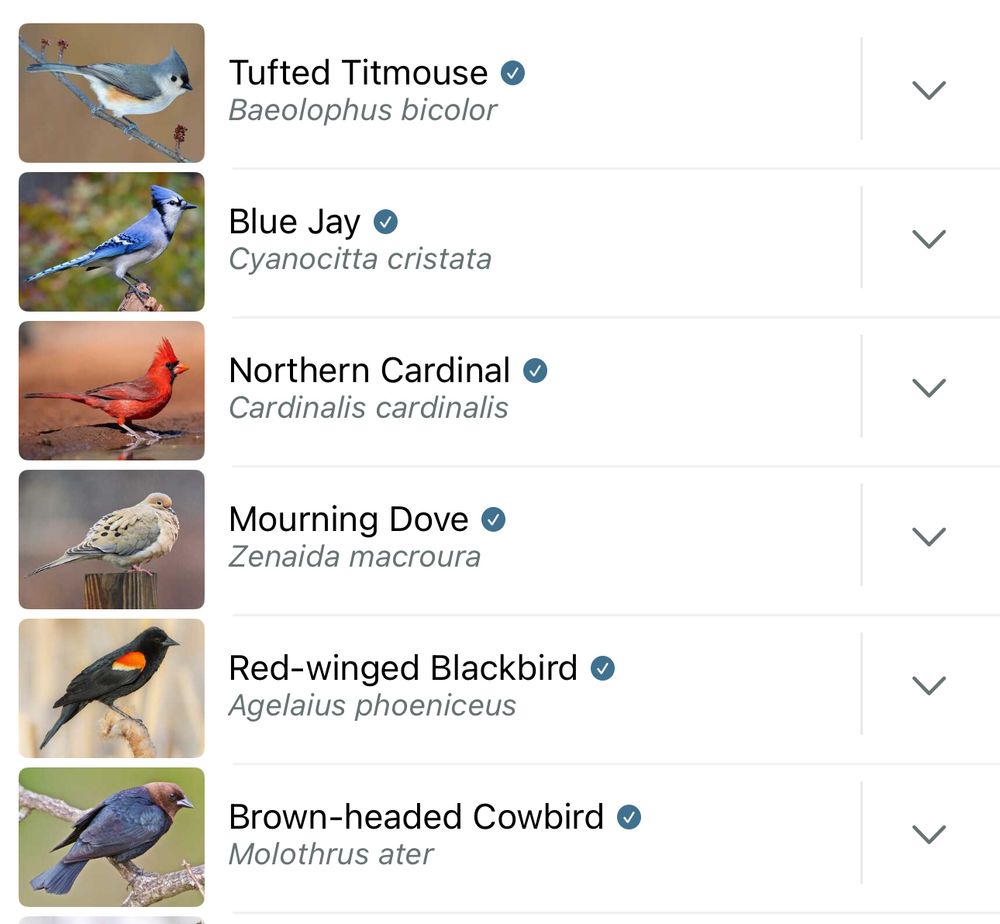Tap the scientific name Cyanocitta cristata
Screen dimensions: 1000x924
(360, 260)
